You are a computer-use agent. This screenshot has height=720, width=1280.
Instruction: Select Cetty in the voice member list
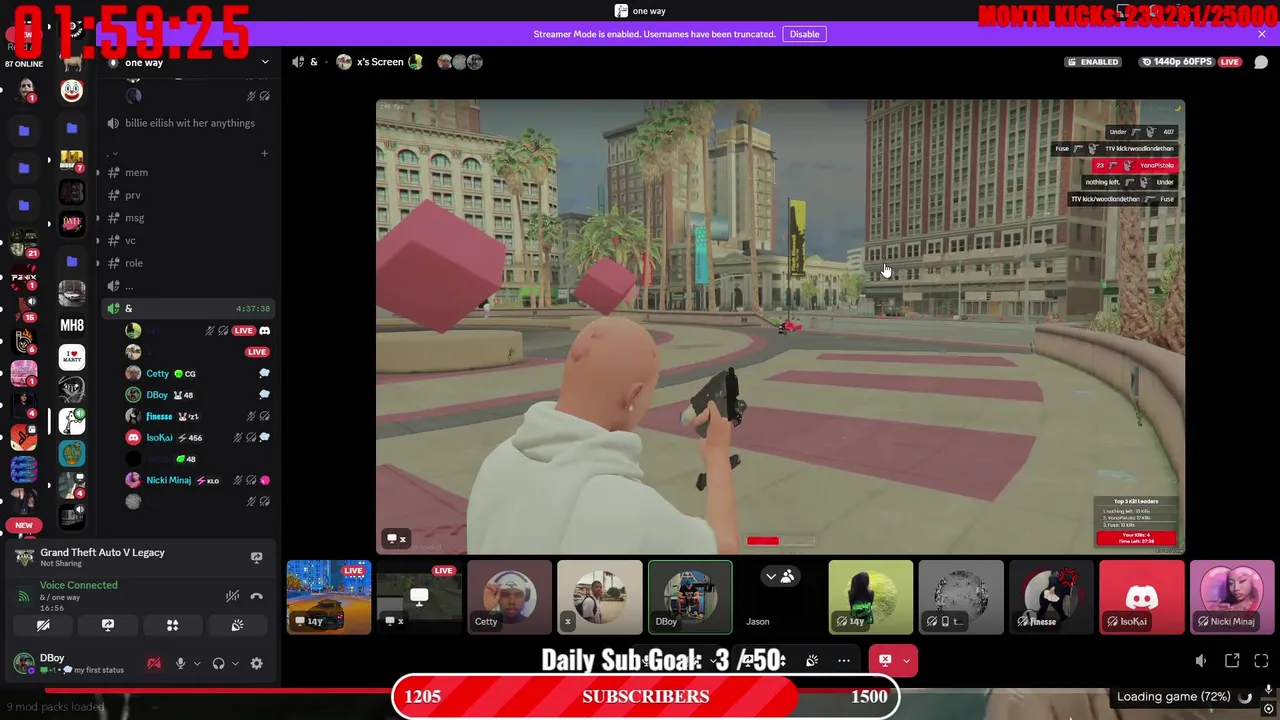point(197,373)
